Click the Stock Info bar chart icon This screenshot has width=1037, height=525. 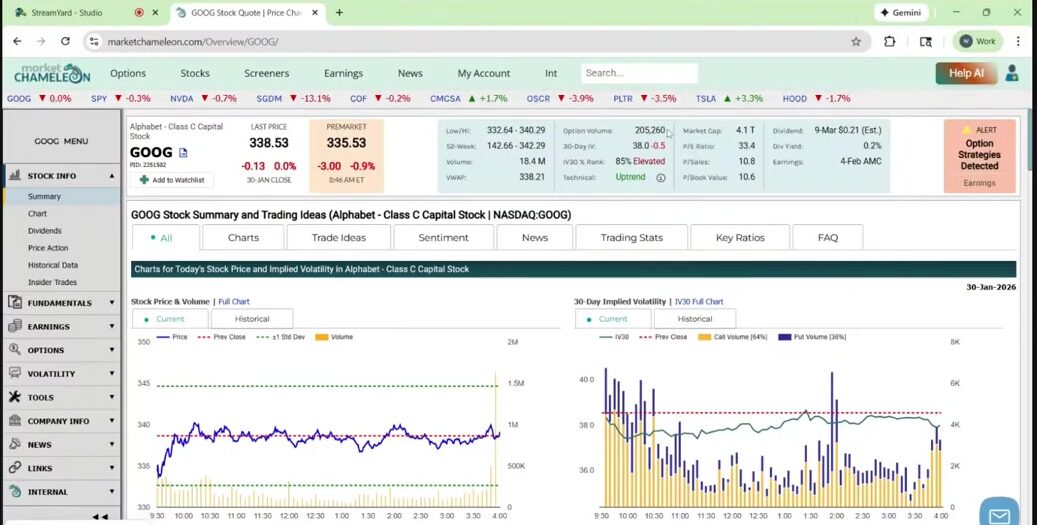click(15, 175)
